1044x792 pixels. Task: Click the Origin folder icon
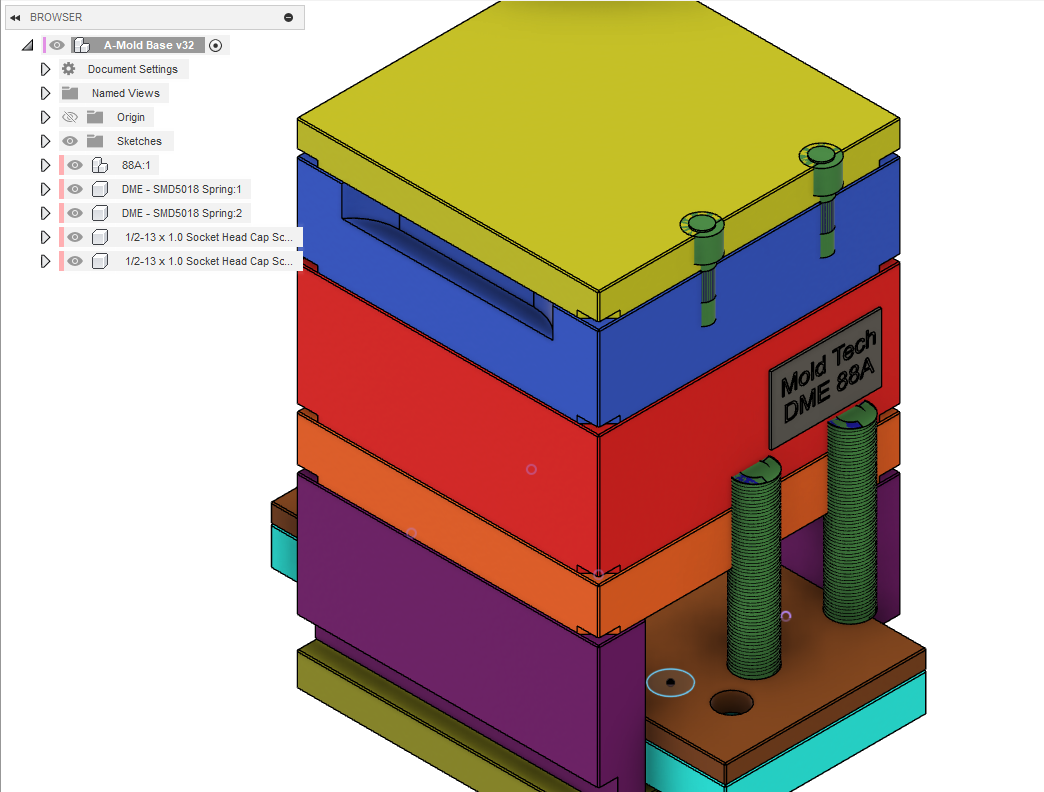[95, 117]
